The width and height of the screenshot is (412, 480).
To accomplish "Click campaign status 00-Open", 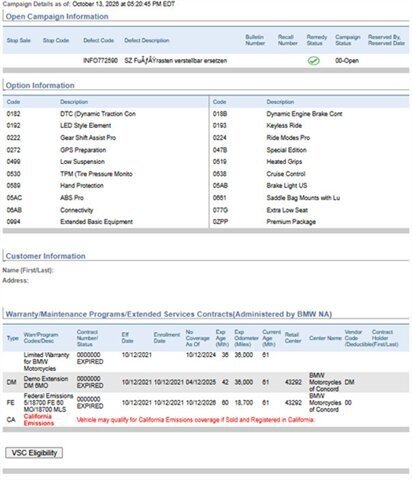I will [x=347, y=61].
